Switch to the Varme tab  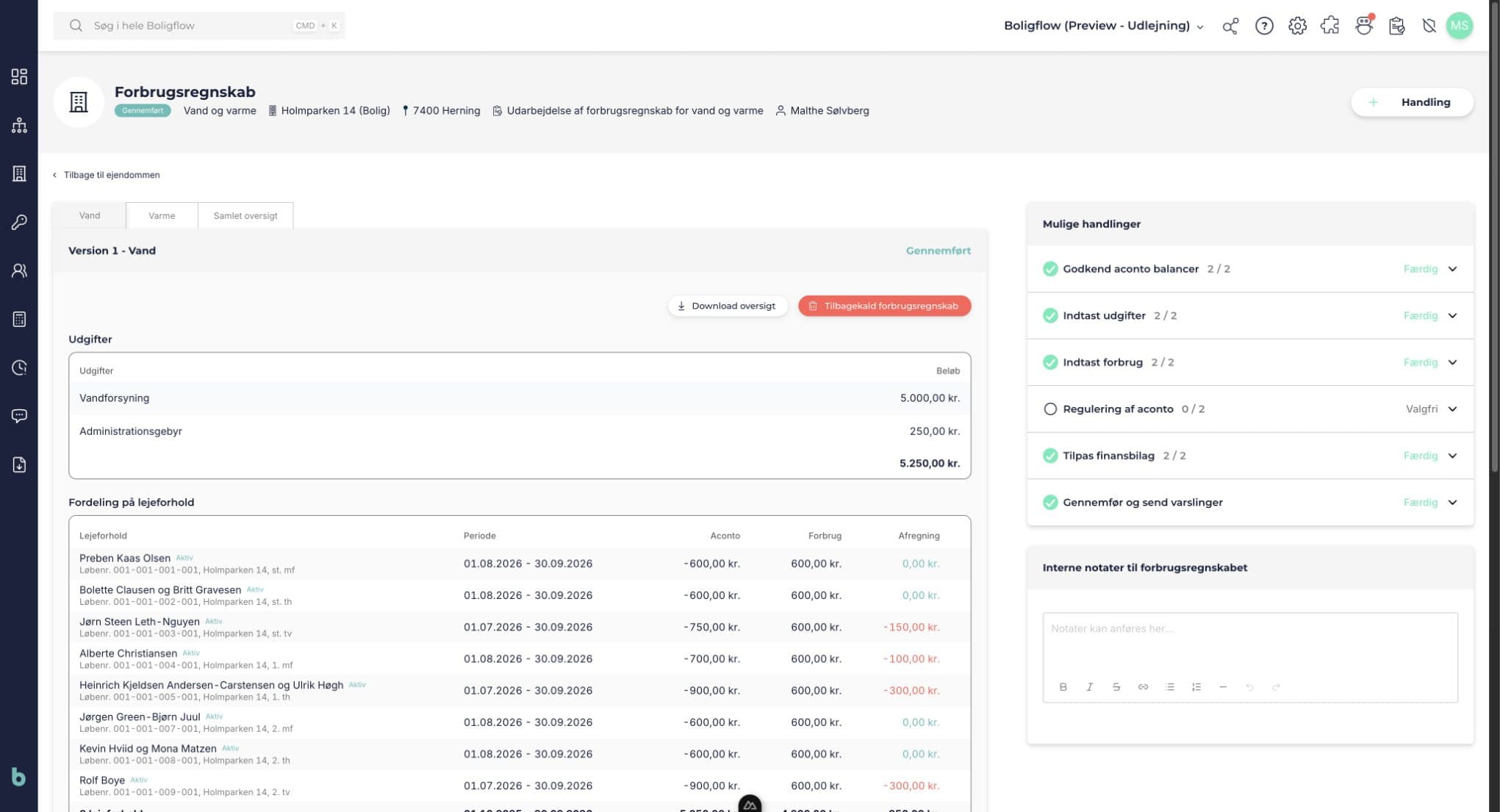(x=162, y=215)
